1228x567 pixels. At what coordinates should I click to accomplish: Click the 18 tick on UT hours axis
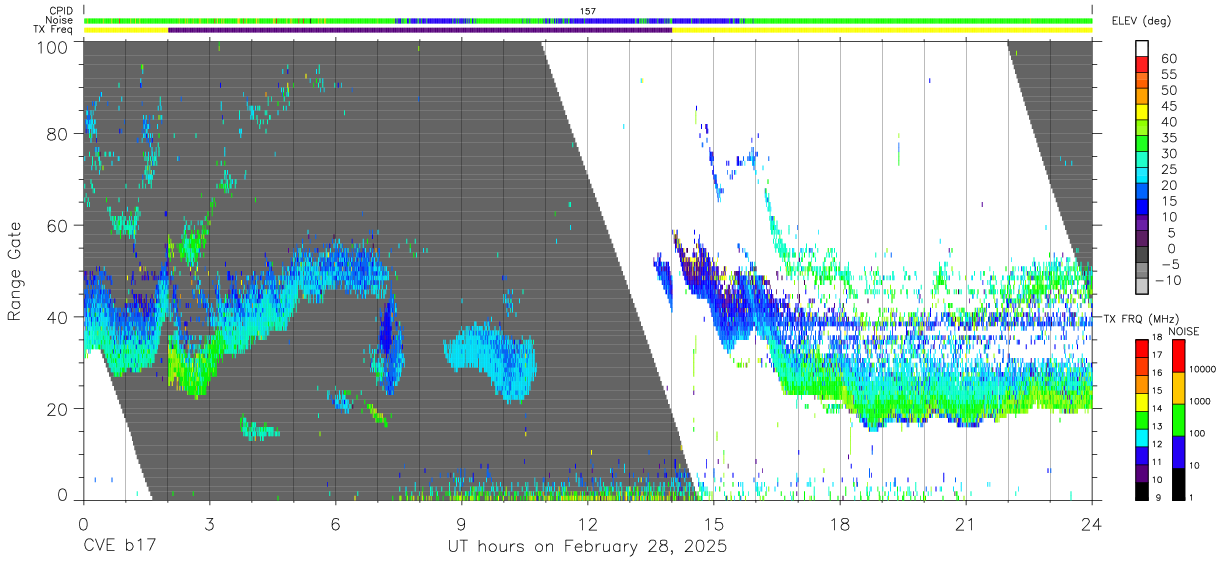pos(840,524)
